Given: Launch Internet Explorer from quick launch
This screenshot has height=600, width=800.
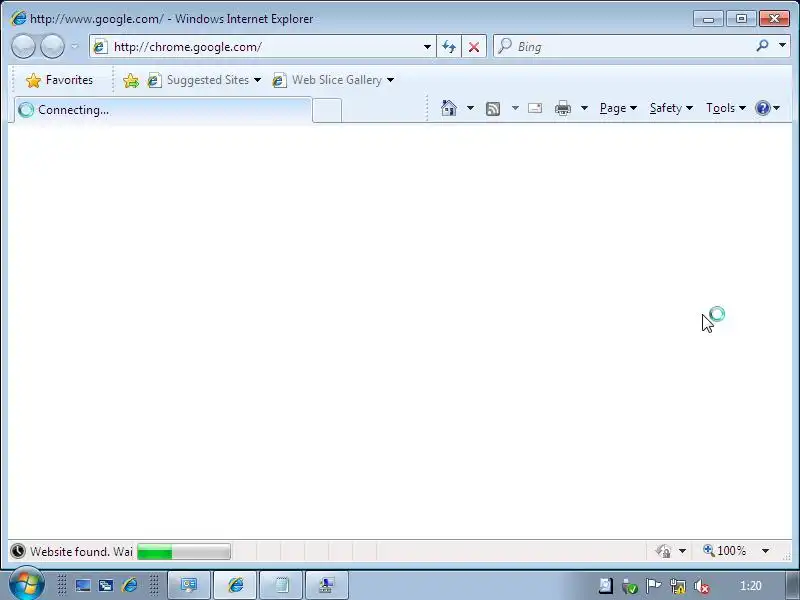Looking at the screenshot, I should [130, 585].
